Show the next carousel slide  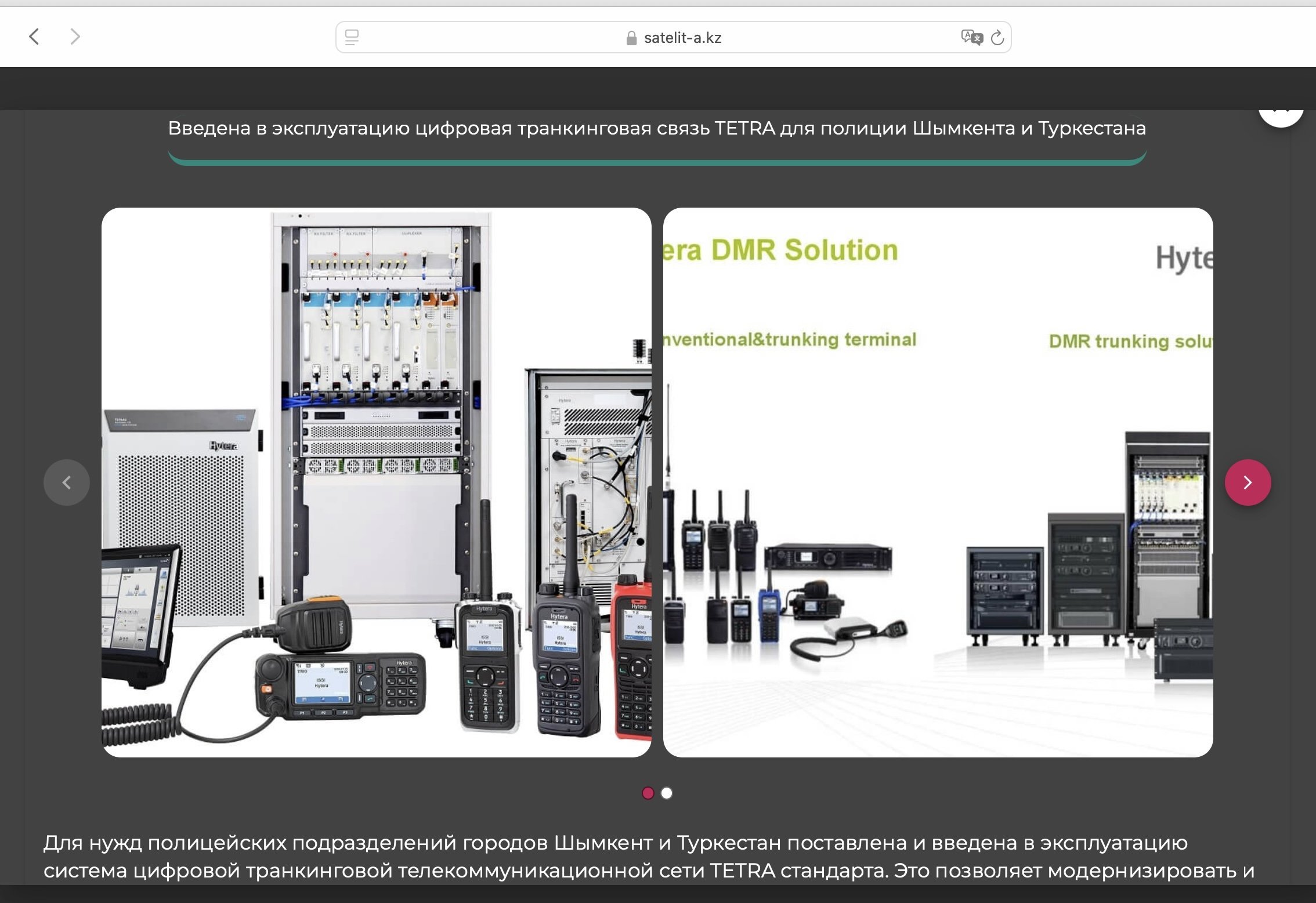coord(1248,483)
